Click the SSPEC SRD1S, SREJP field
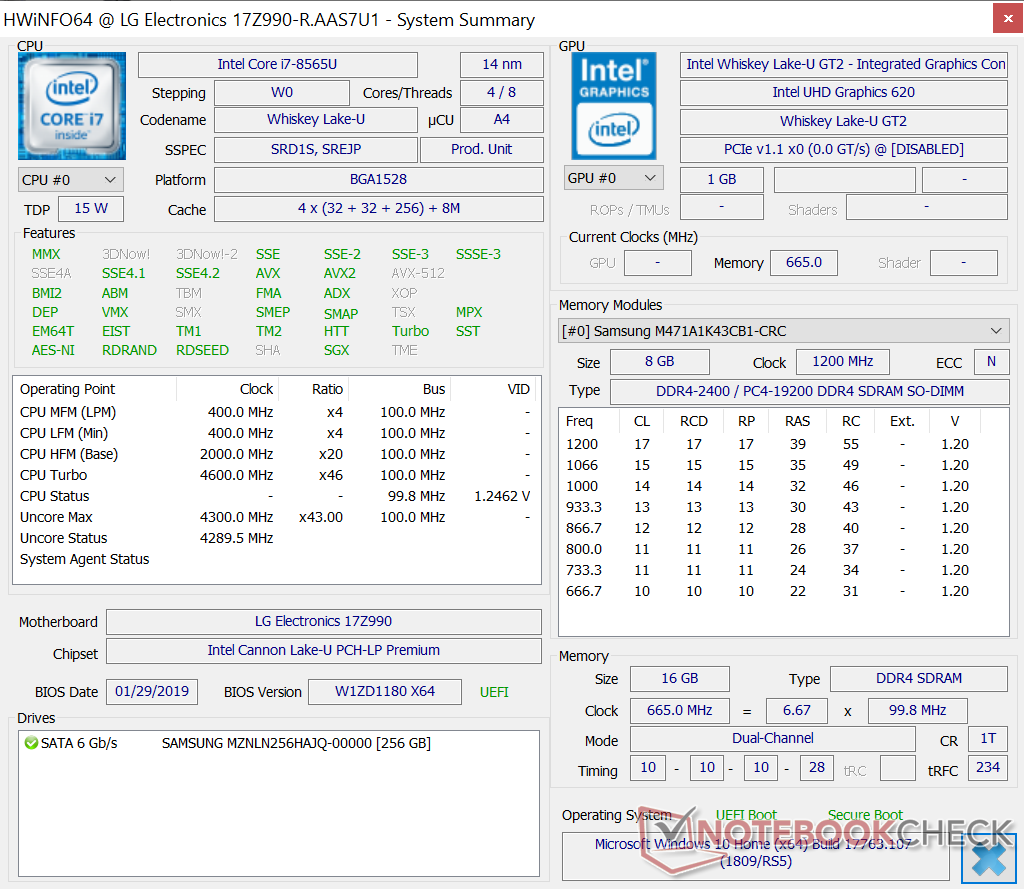The width and height of the screenshot is (1024, 889). pyautogui.click(x=316, y=149)
